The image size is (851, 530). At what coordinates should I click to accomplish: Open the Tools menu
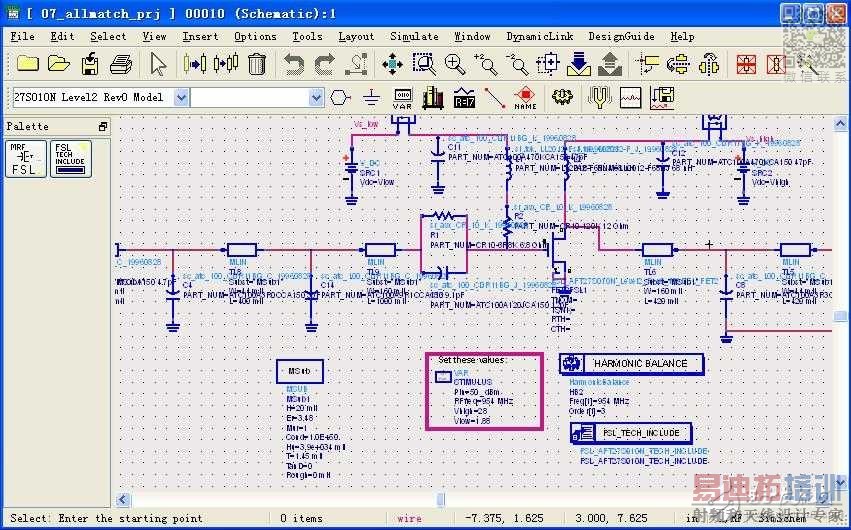pyautogui.click(x=307, y=36)
